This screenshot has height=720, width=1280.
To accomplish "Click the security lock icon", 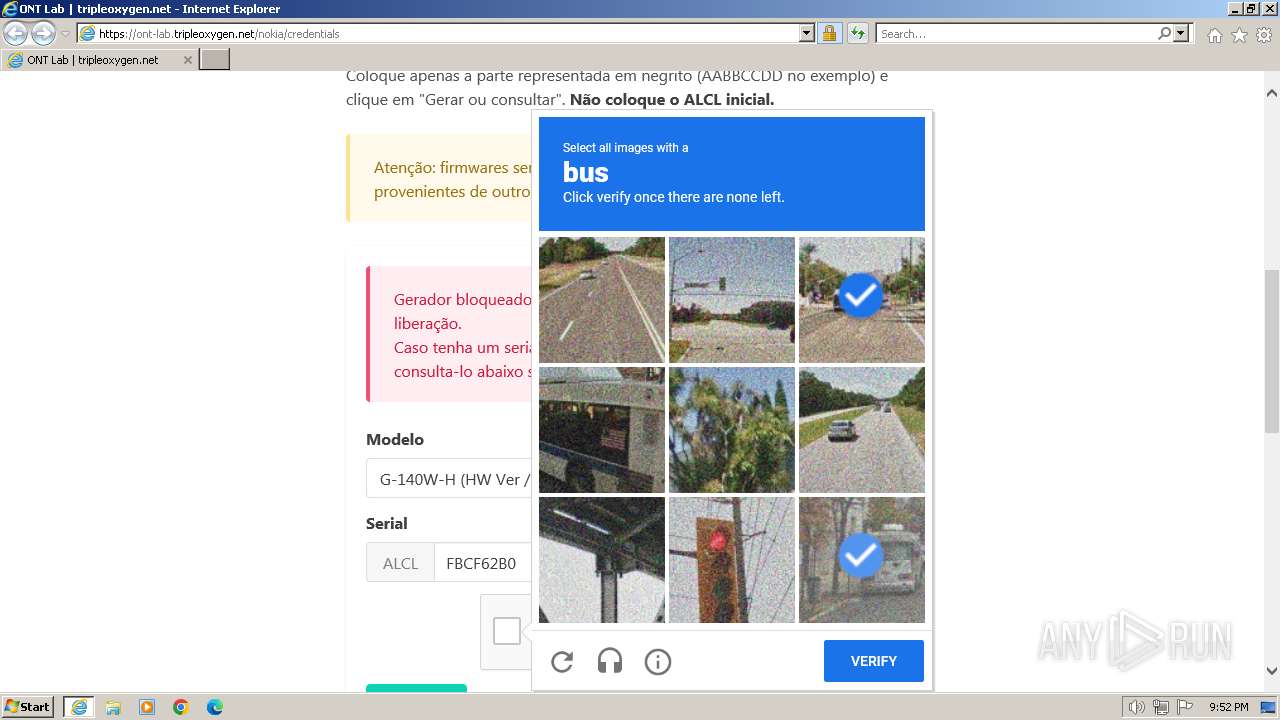I will tap(829, 33).
